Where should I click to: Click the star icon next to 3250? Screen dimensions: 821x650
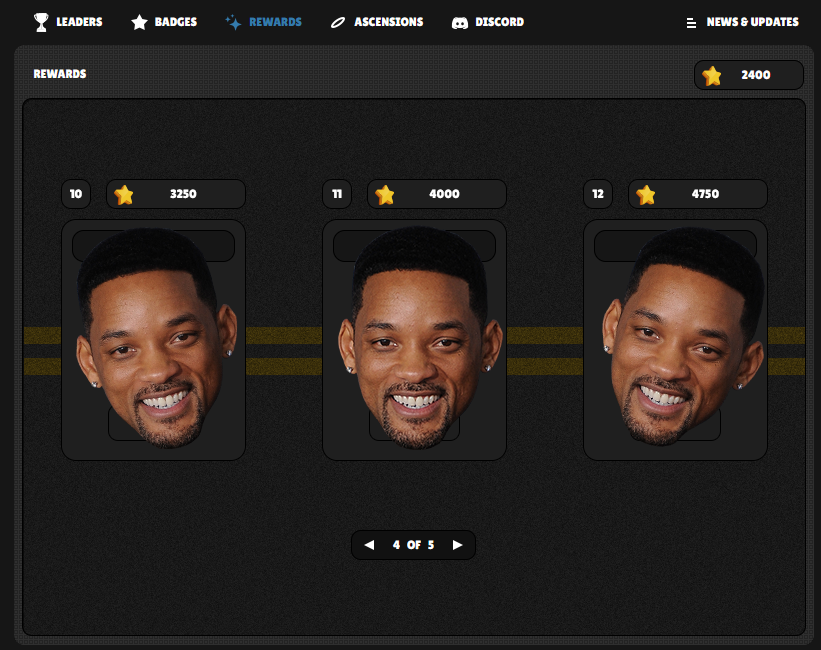(x=124, y=195)
